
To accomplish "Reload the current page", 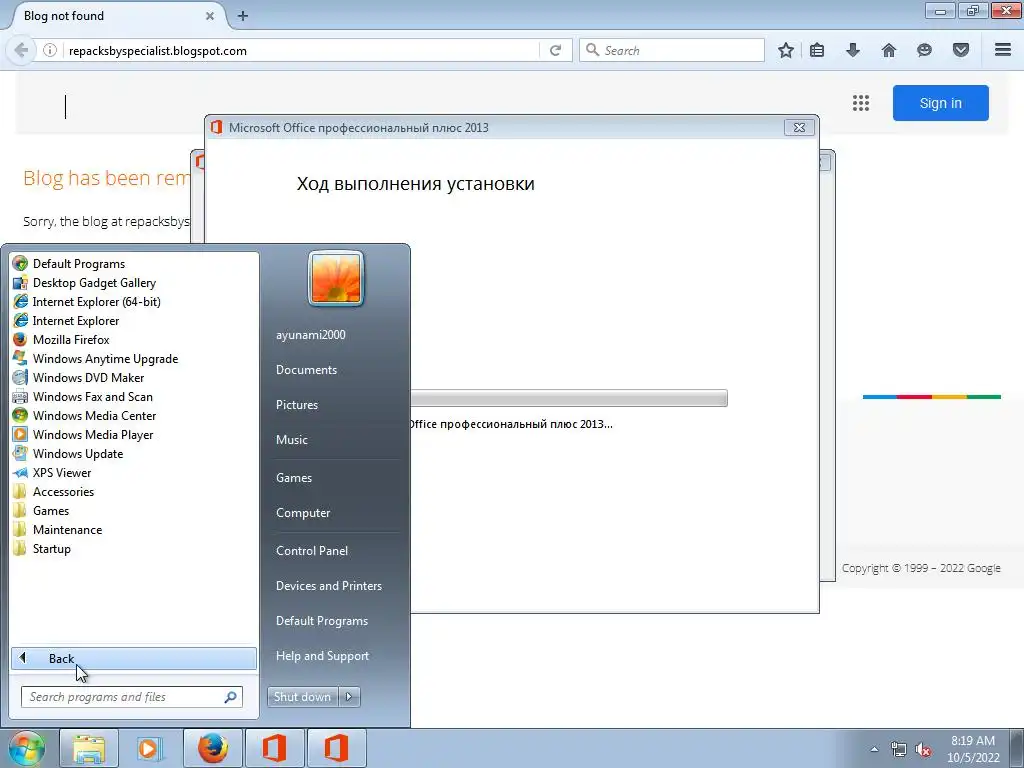I will click(x=556, y=50).
